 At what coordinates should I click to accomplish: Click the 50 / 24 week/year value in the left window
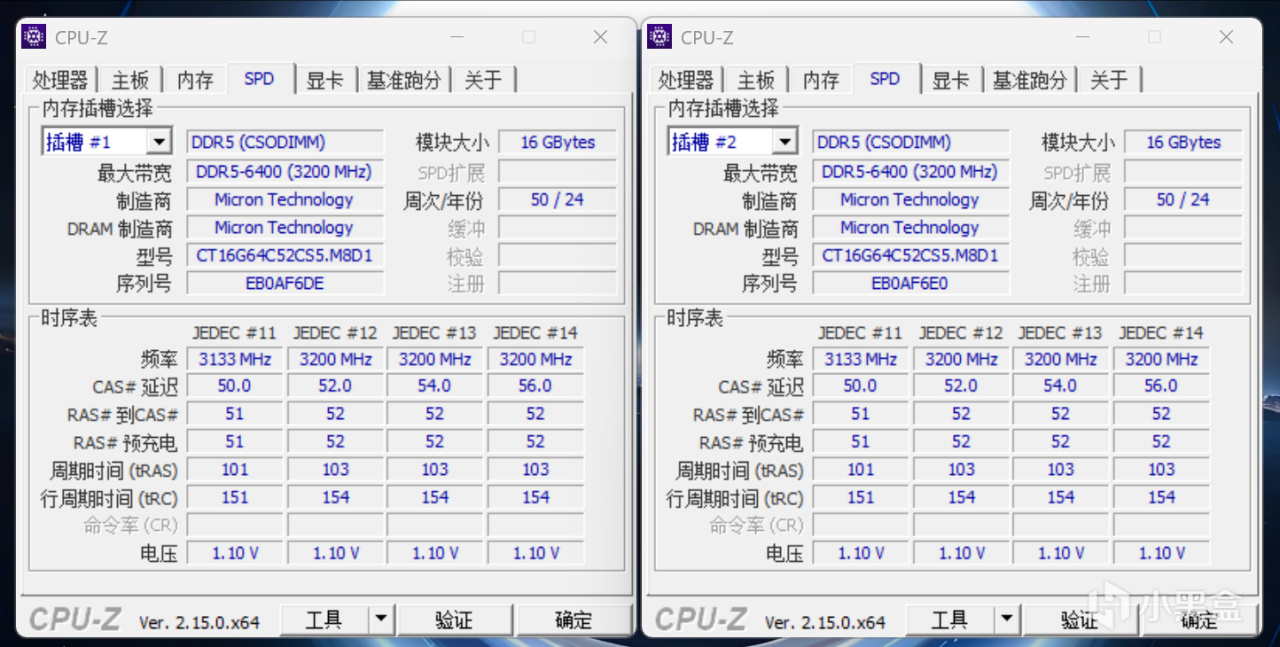pos(558,199)
